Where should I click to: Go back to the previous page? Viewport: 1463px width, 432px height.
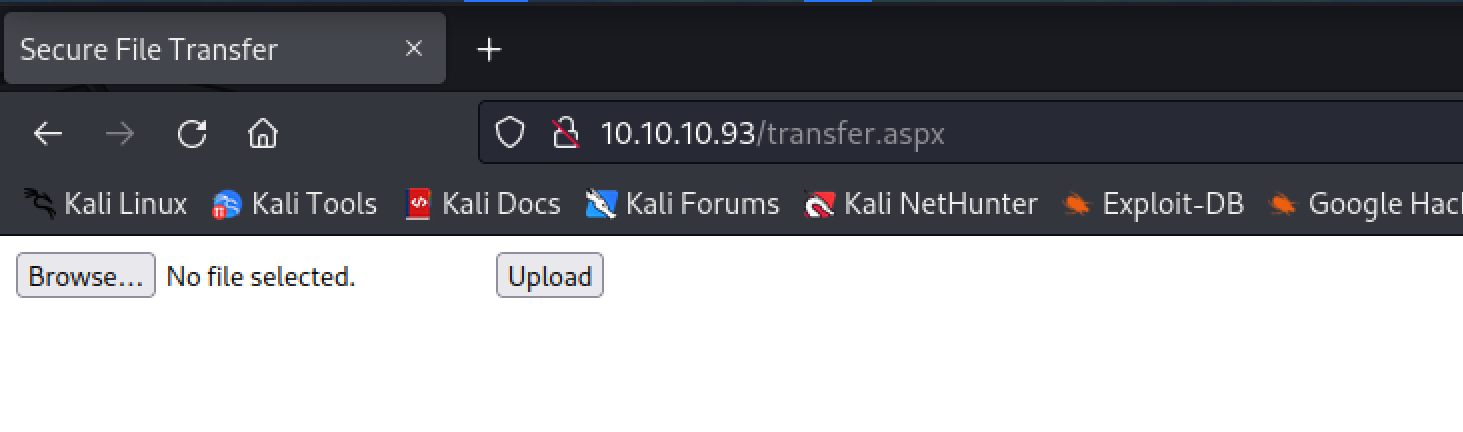pos(48,134)
